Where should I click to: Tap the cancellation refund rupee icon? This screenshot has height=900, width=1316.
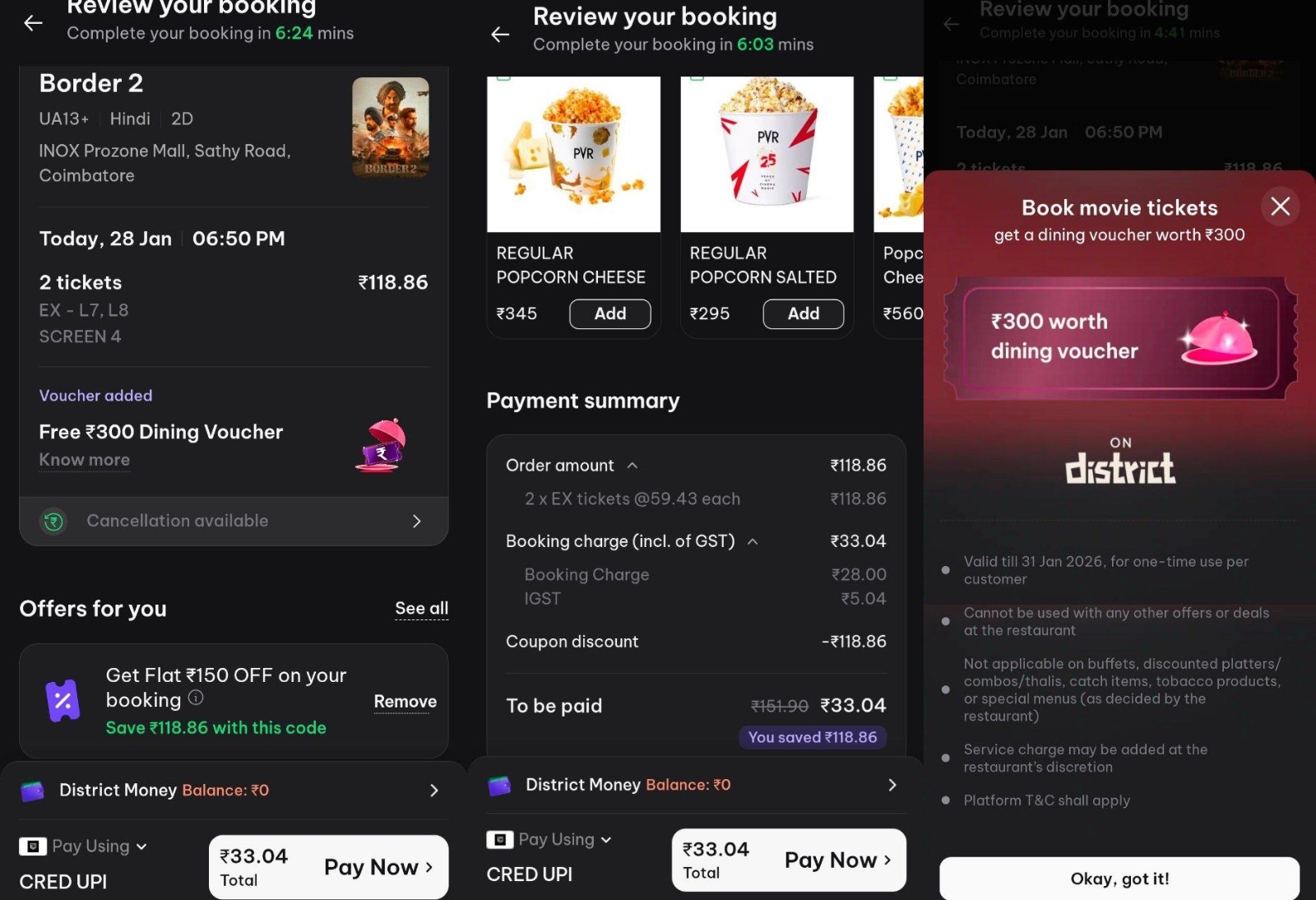point(54,521)
